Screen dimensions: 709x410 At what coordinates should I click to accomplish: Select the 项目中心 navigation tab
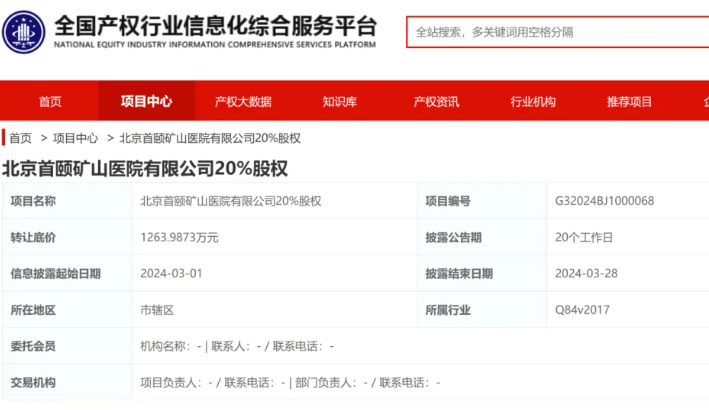tap(146, 101)
